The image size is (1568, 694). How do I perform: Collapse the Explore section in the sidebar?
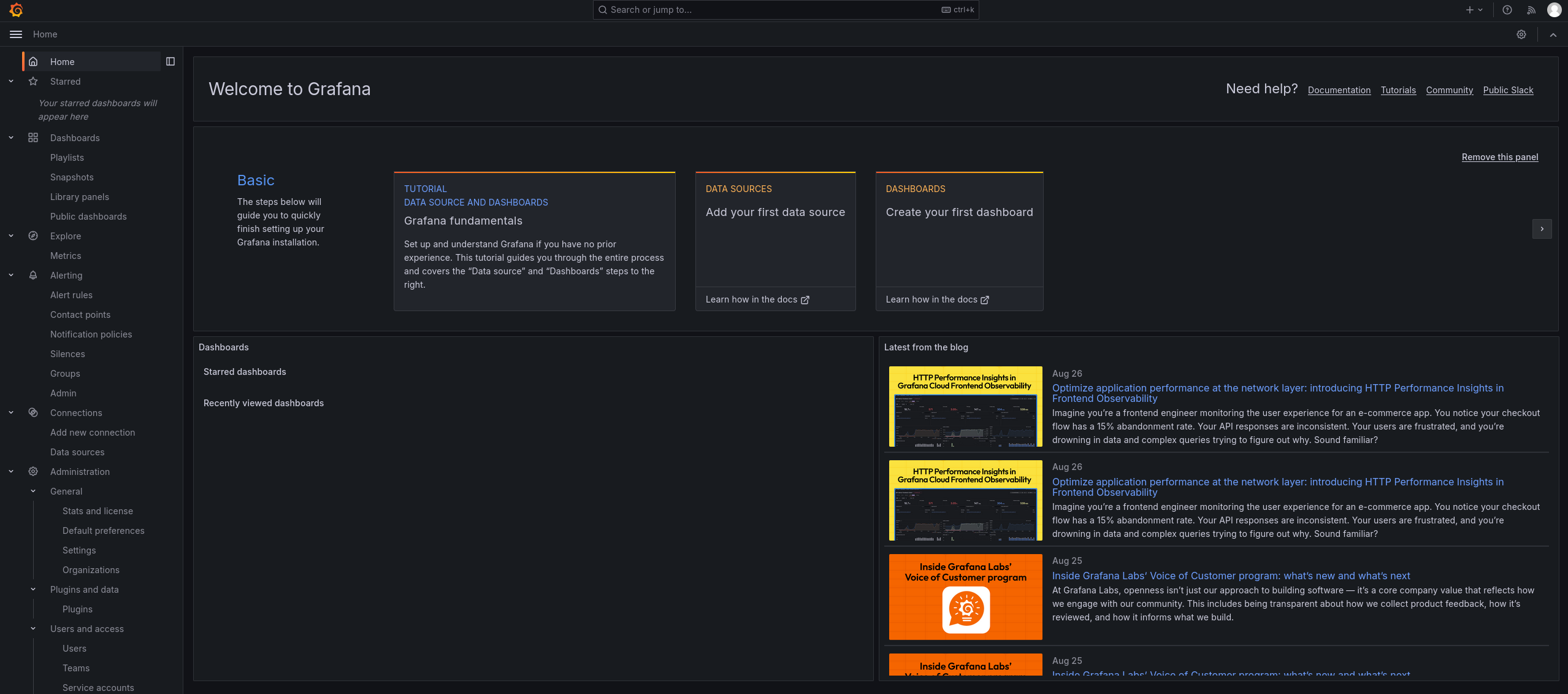pyautogui.click(x=10, y=236)
